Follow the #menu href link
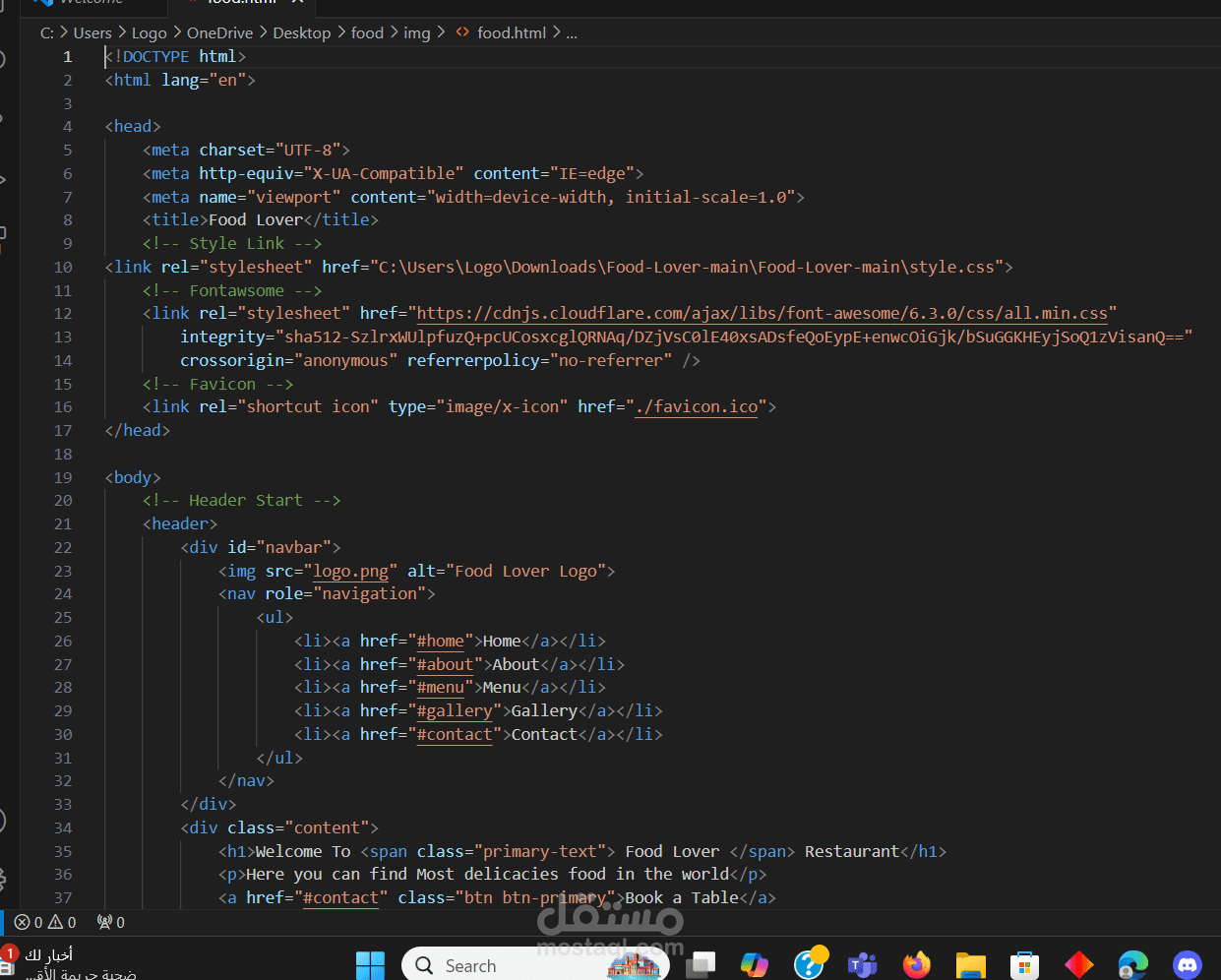 pyautogui.click(x=441, y=687)
